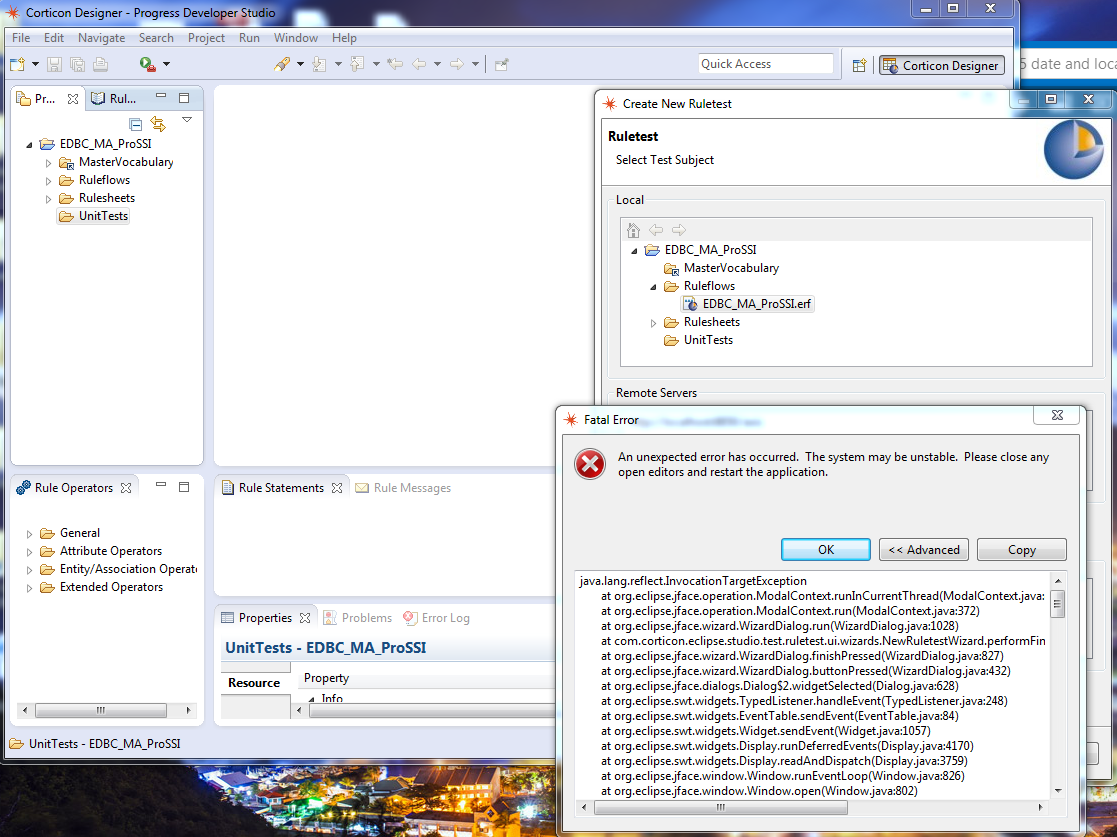Expand Entity/Association Operators folder

(29, 570)
